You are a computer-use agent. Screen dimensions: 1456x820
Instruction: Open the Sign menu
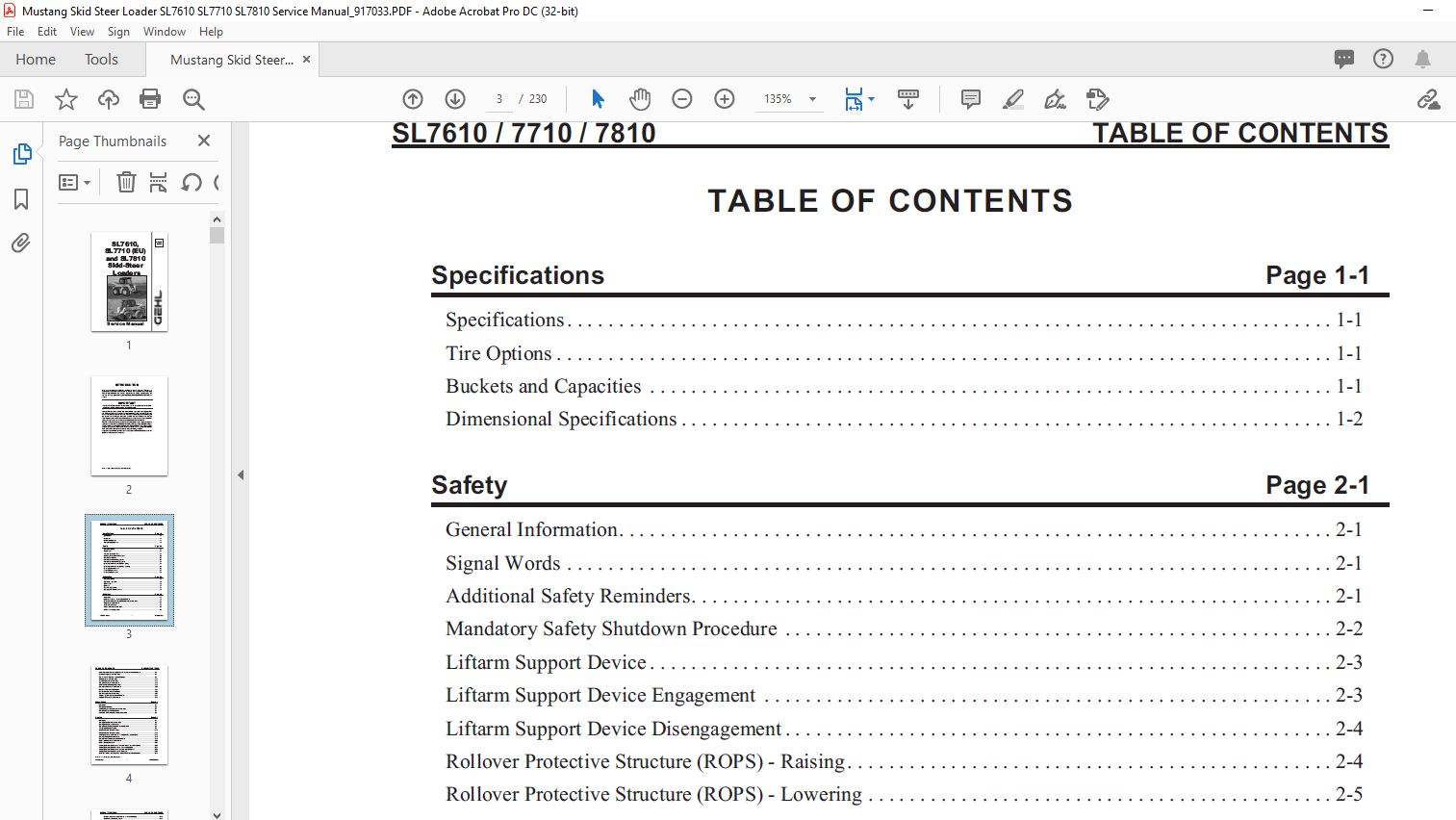coord(118,32)
